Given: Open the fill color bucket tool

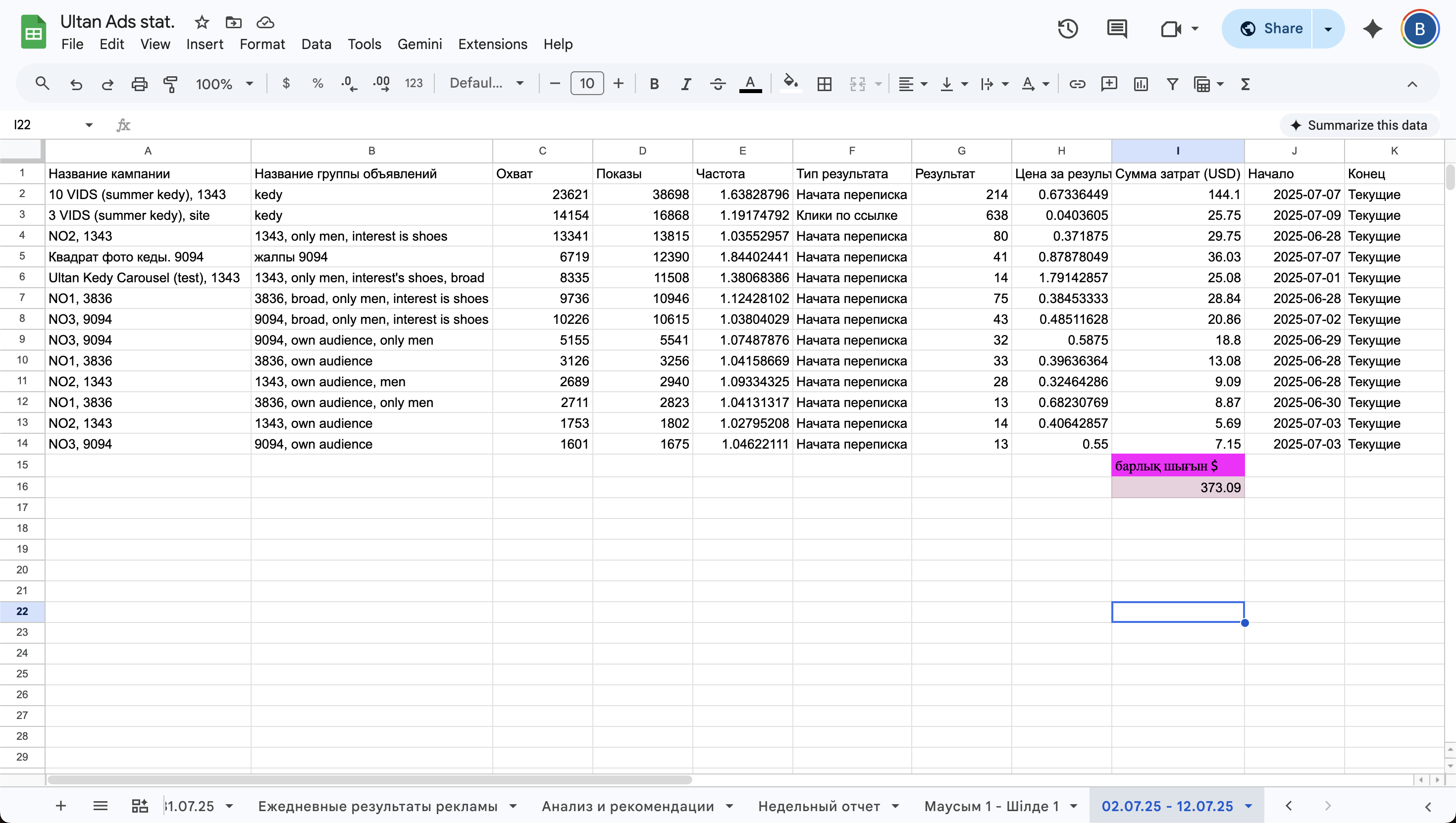Looking at the screenshot, I should (x=790, y=84).
